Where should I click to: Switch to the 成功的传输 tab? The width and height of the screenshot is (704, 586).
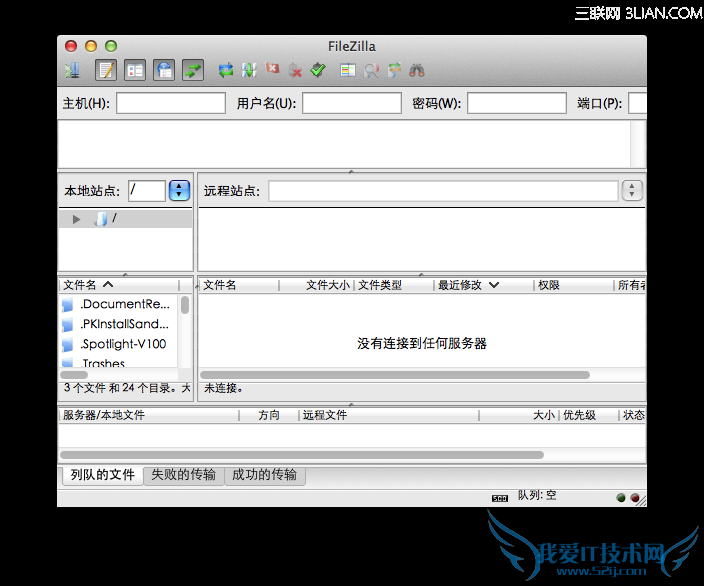(264, 475)
